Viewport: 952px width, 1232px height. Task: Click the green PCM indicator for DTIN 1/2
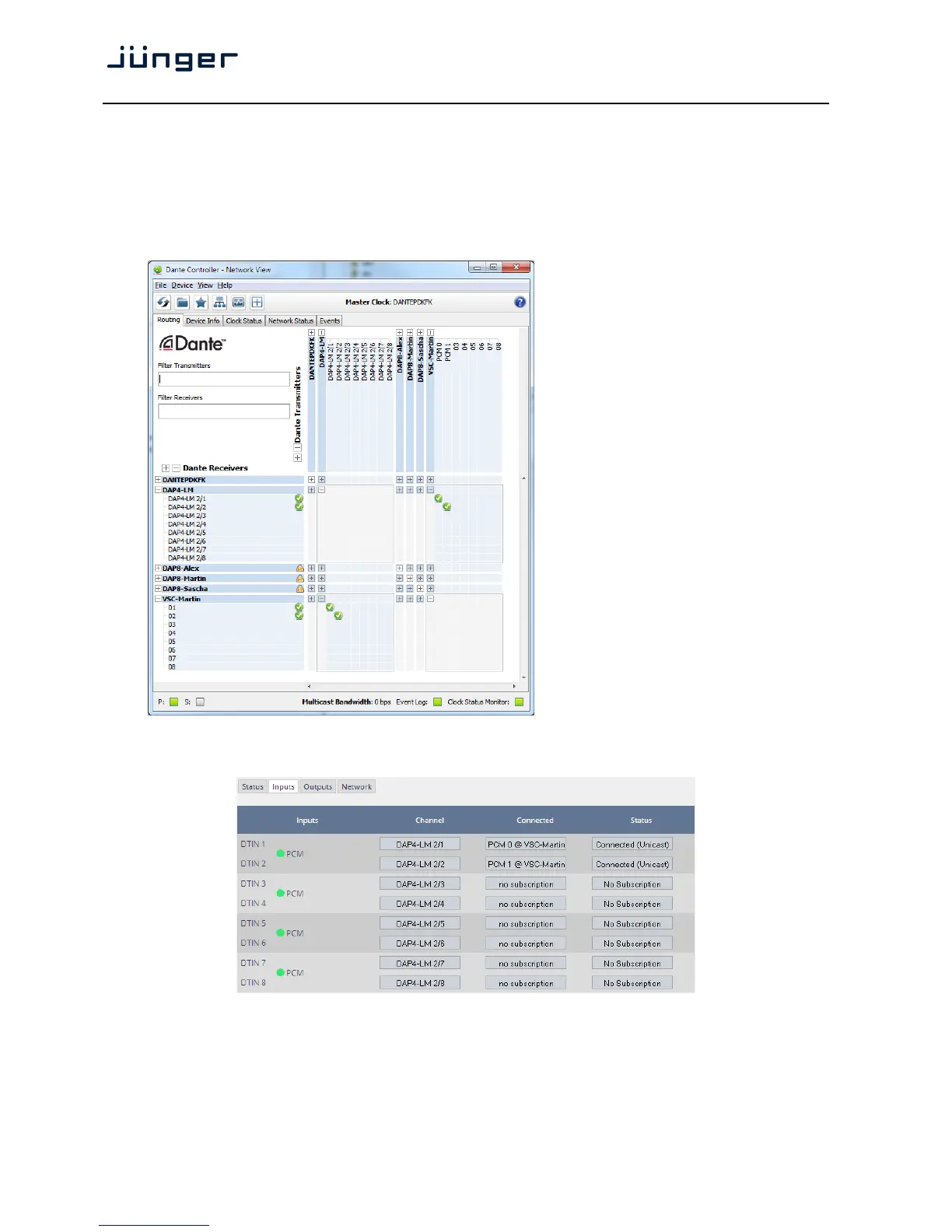(x=281, y=853)
